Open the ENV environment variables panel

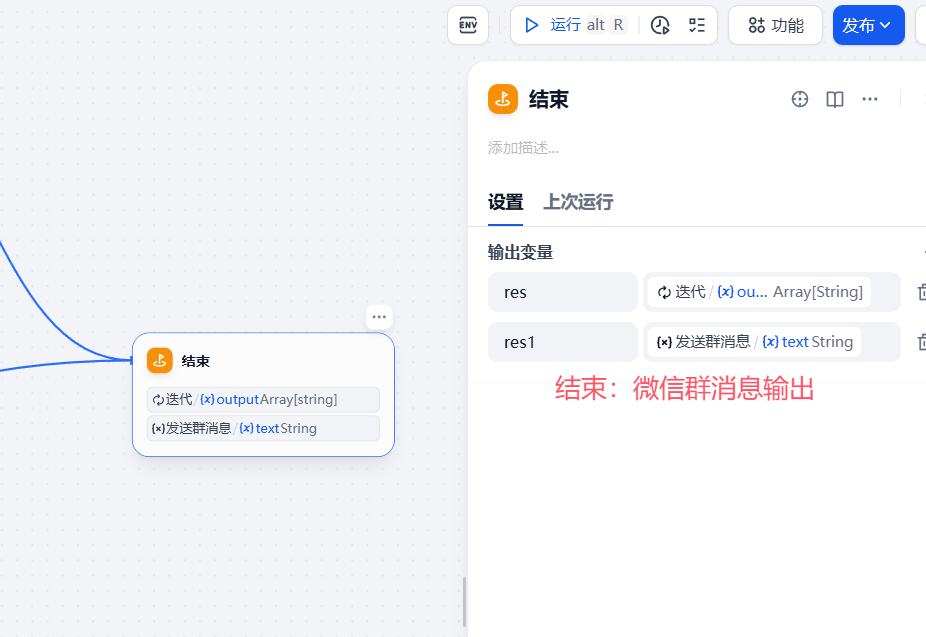[x=467, y=25]
